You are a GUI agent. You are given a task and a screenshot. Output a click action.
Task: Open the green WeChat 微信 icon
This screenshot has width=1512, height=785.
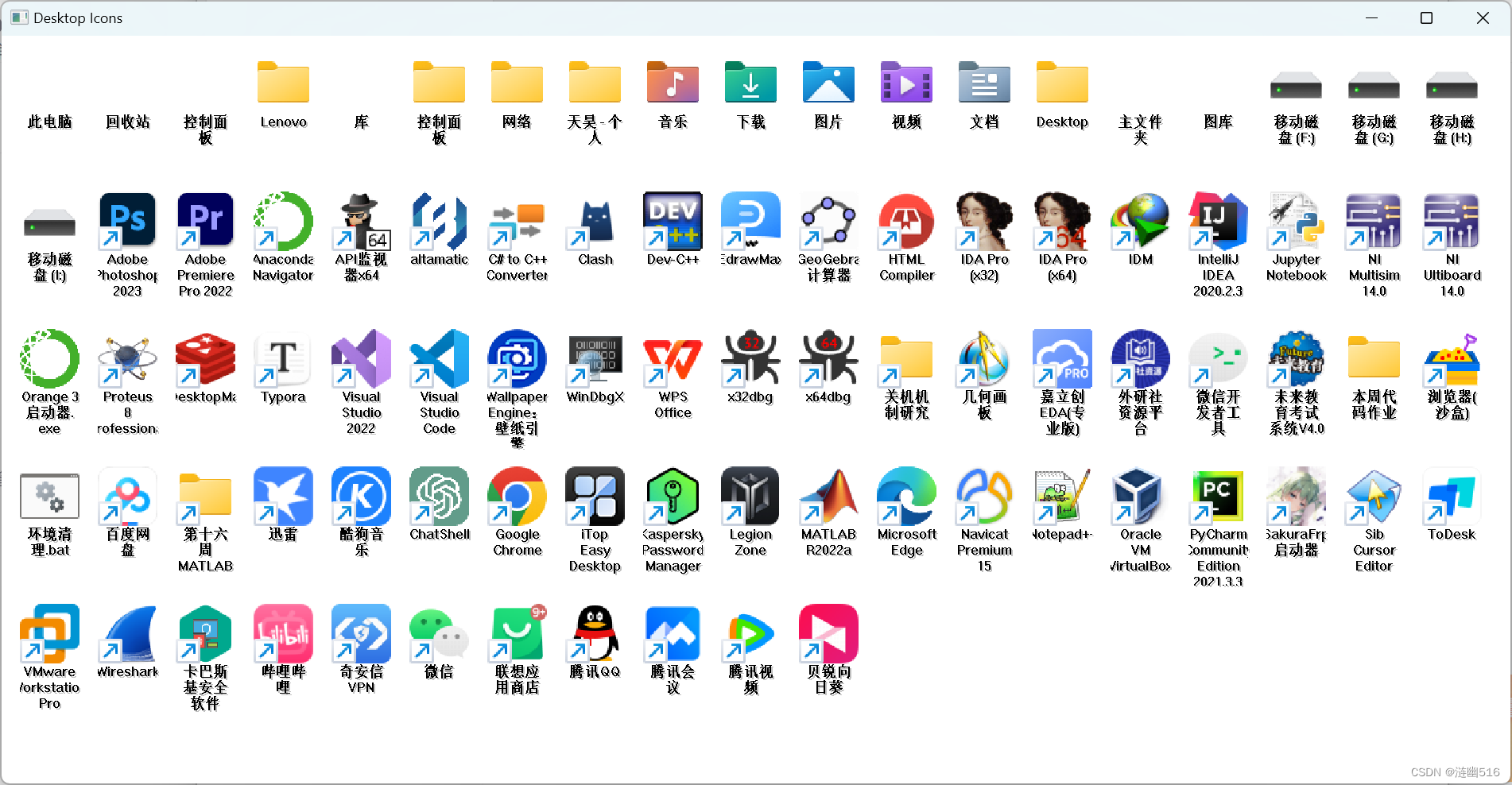pos(439,633)
